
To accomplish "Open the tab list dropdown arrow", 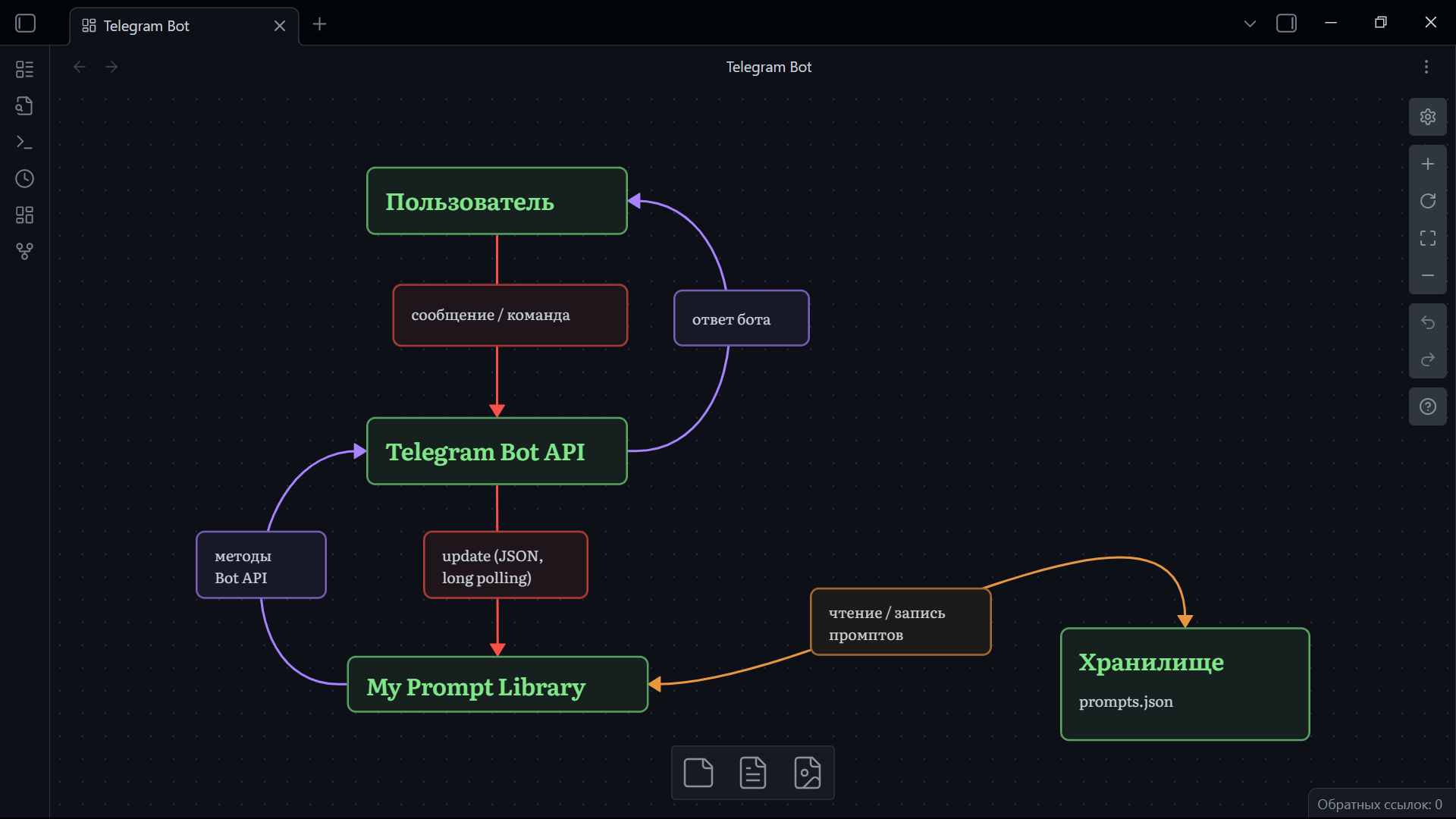I will click(x=1250, y=24).
